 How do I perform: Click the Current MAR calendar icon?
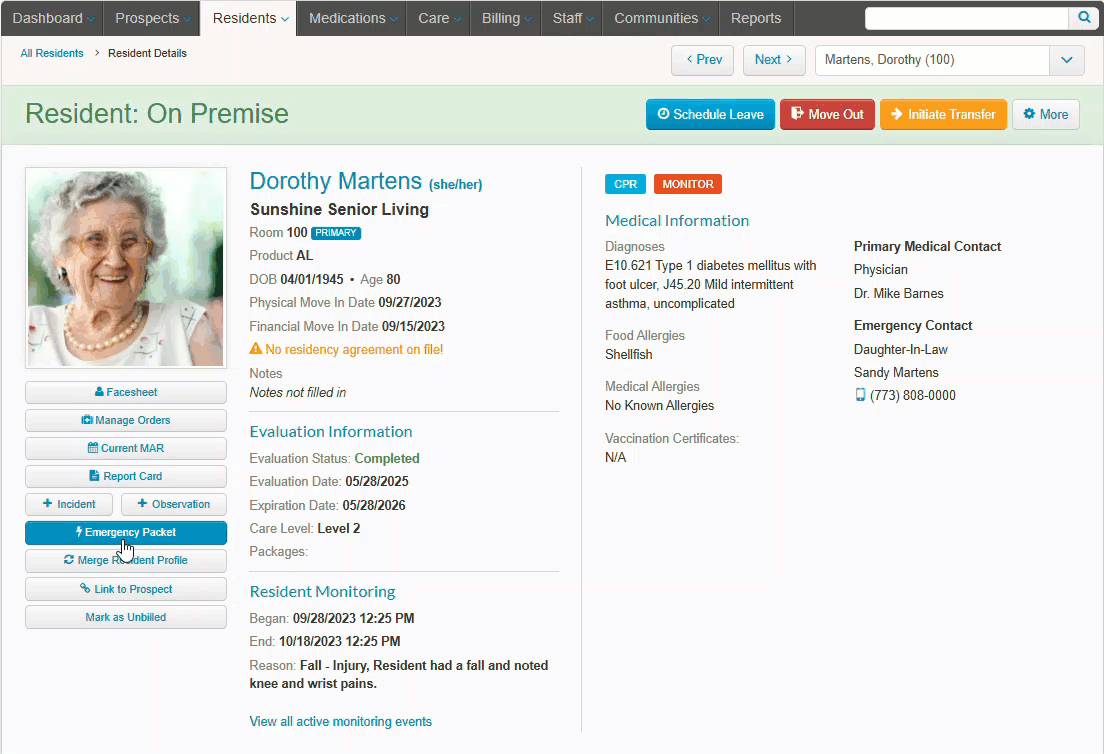(92, 448)
